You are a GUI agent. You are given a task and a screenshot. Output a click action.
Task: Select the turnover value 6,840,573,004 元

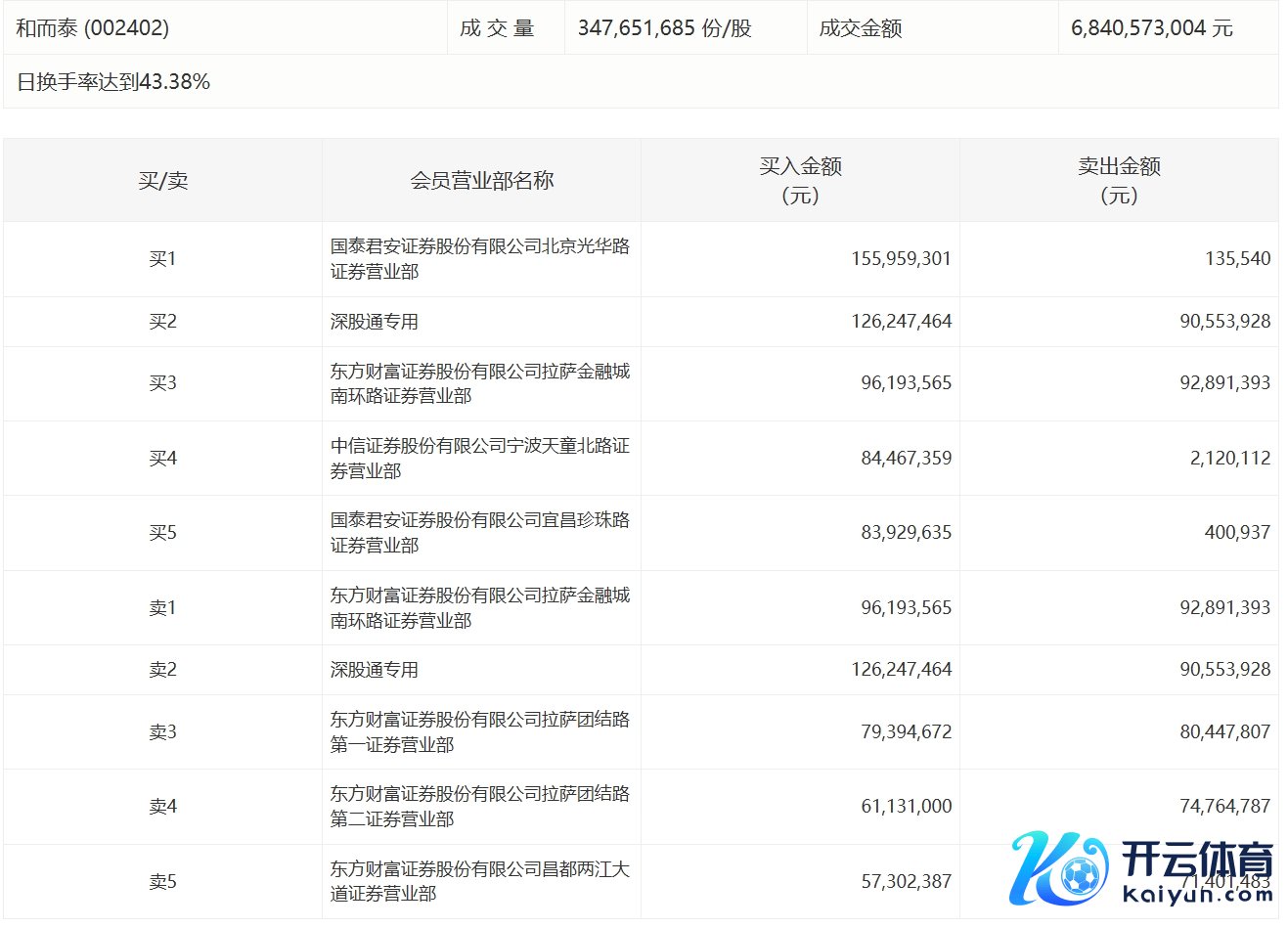1151,28
